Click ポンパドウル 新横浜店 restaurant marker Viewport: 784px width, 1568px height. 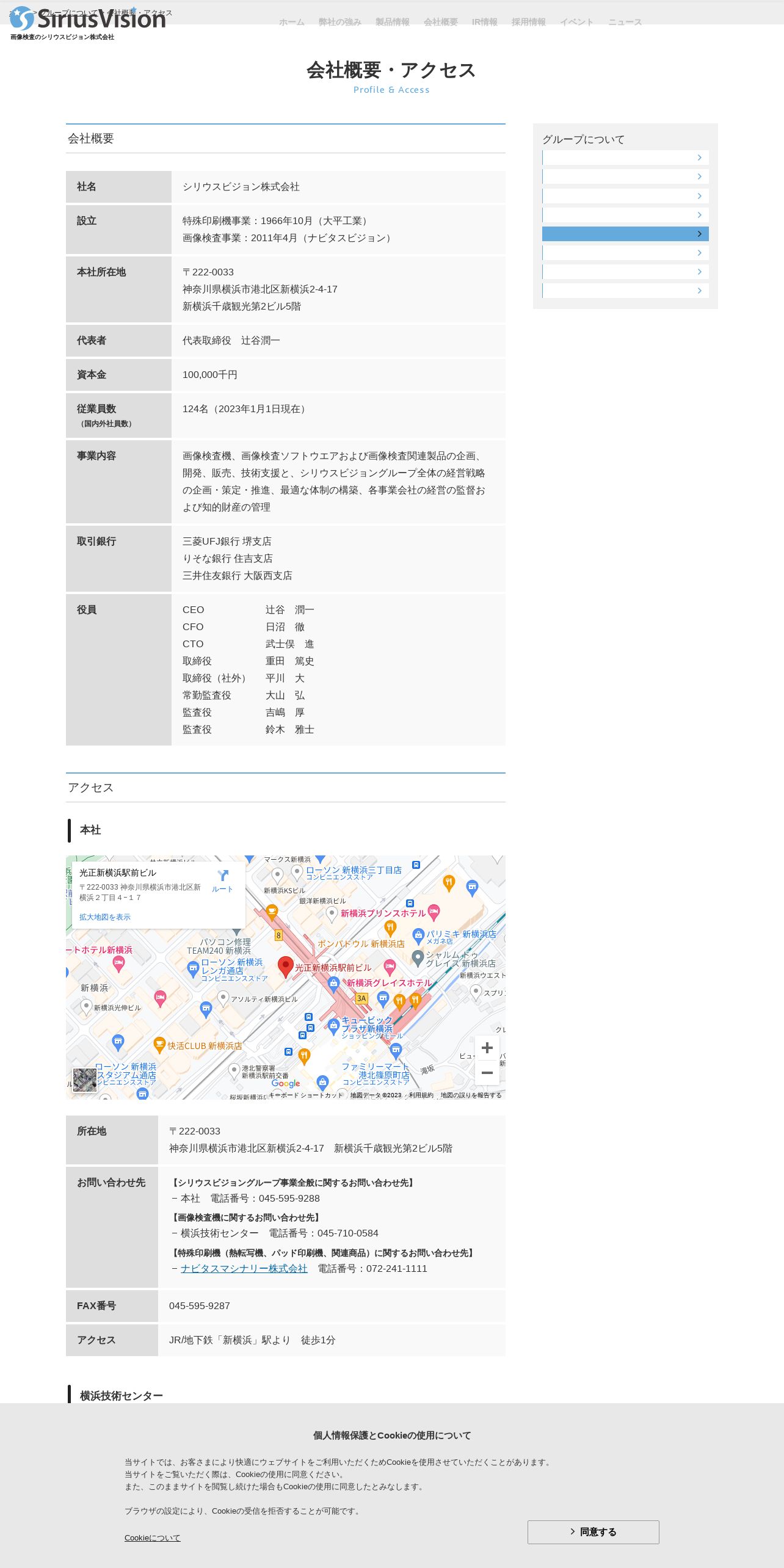coord(390,928)
